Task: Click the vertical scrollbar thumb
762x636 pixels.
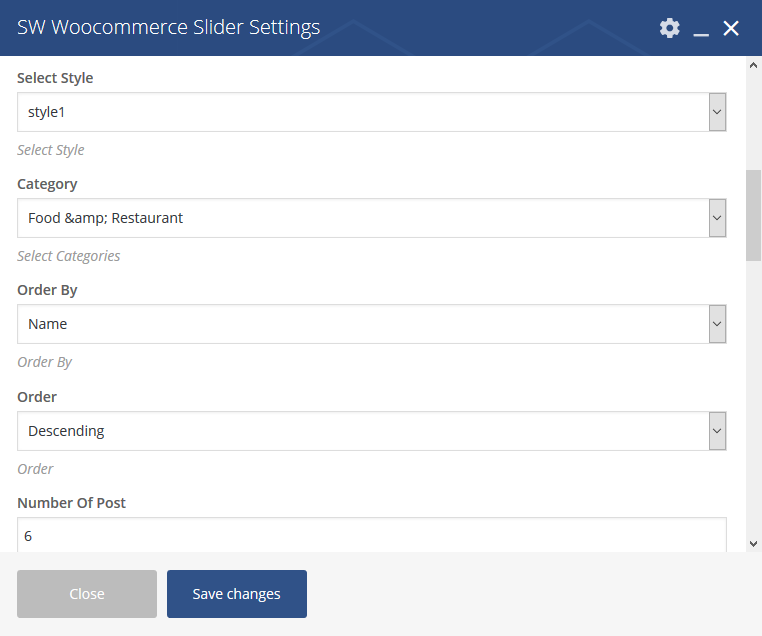Action: (x=753, y=215)
